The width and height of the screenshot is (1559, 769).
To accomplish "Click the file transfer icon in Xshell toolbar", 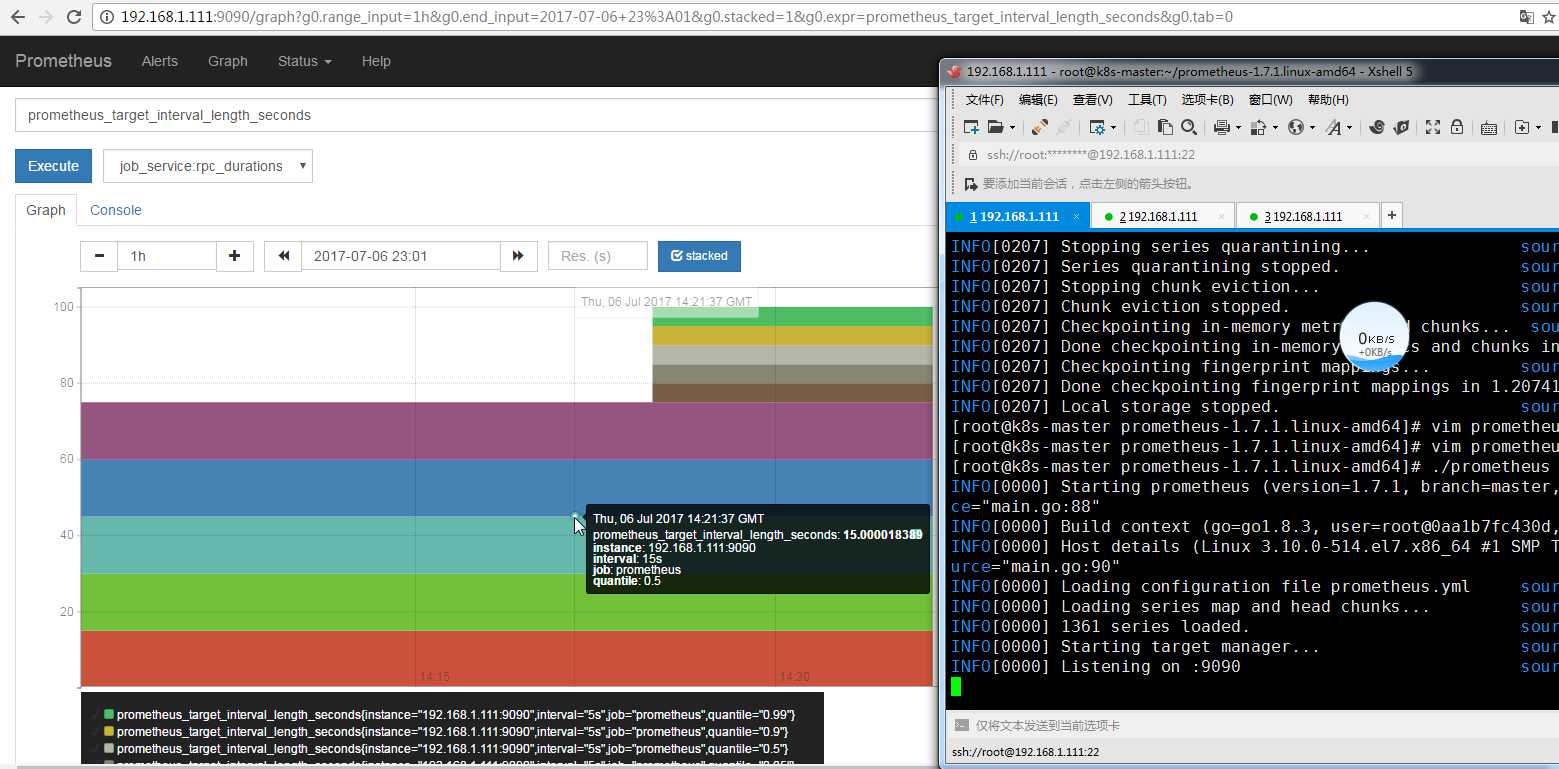I will point(1258,127).
